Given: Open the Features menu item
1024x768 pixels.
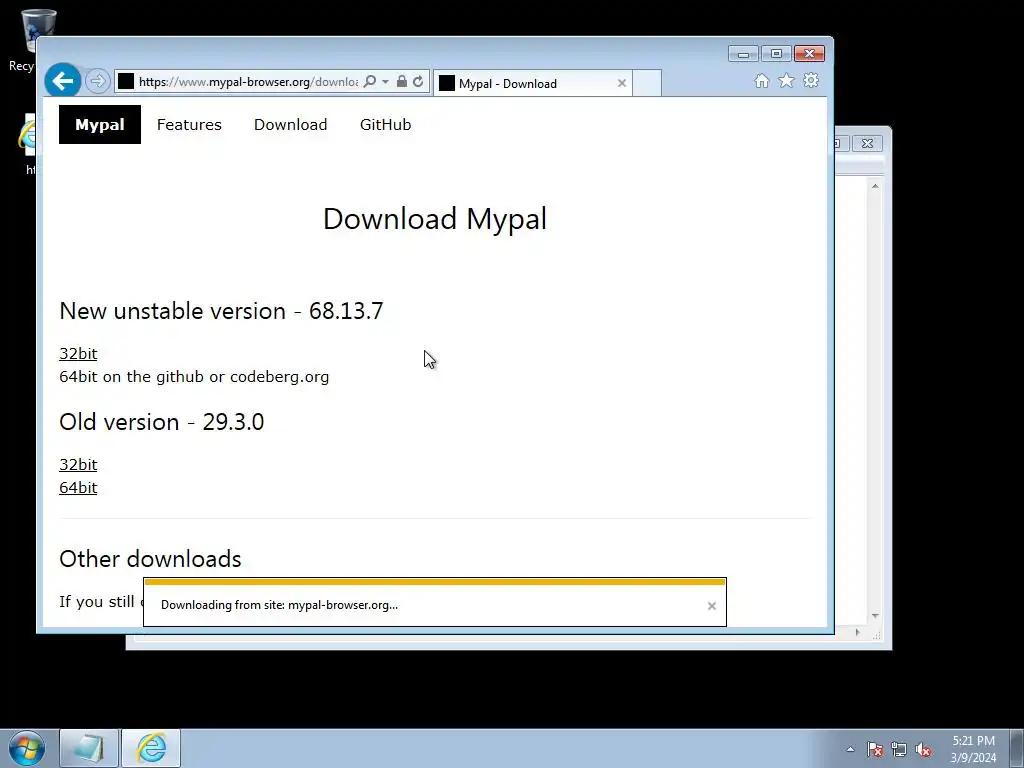Looking at the screenshot, I should [189, 125].
